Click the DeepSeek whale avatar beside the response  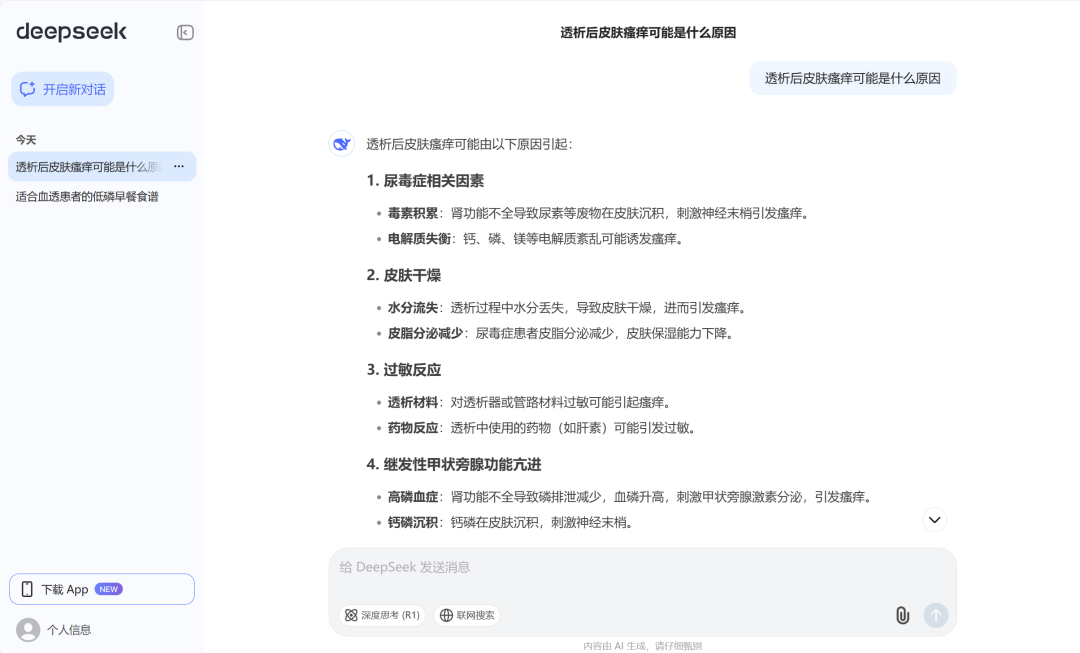click(342, 144)
